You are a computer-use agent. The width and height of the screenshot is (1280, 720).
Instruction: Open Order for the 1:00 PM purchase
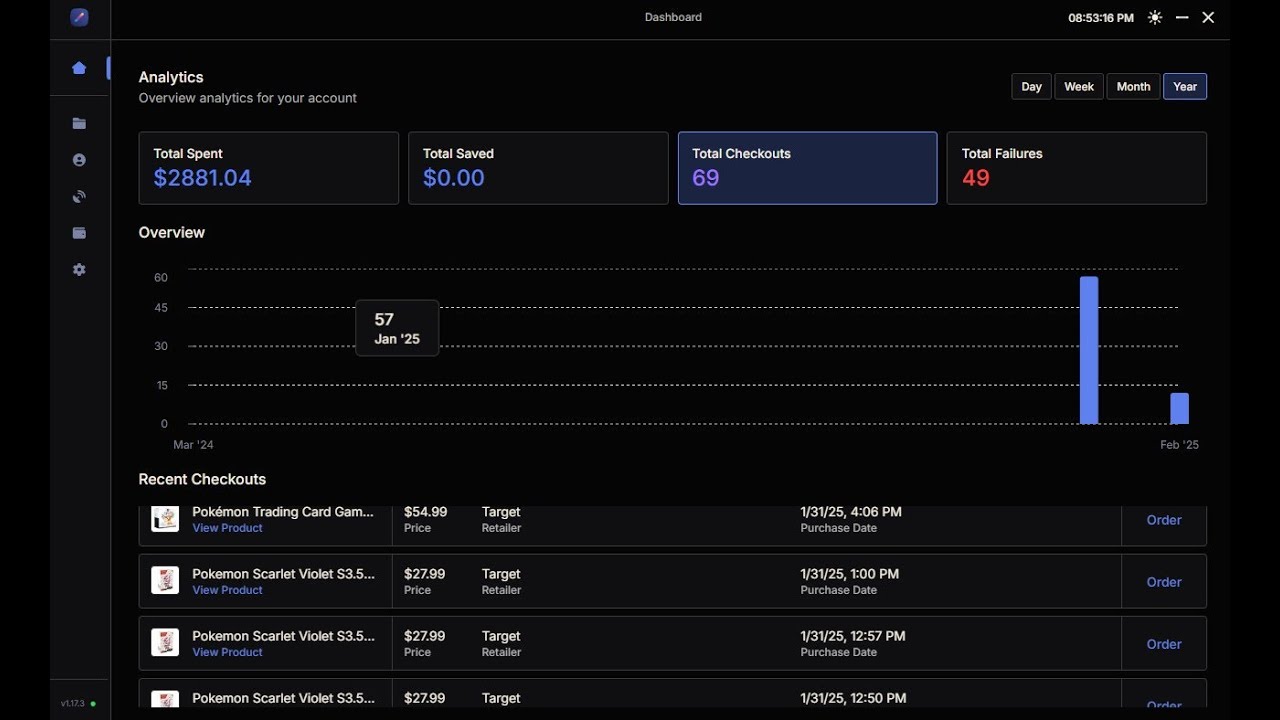(x=1164, y=582)
